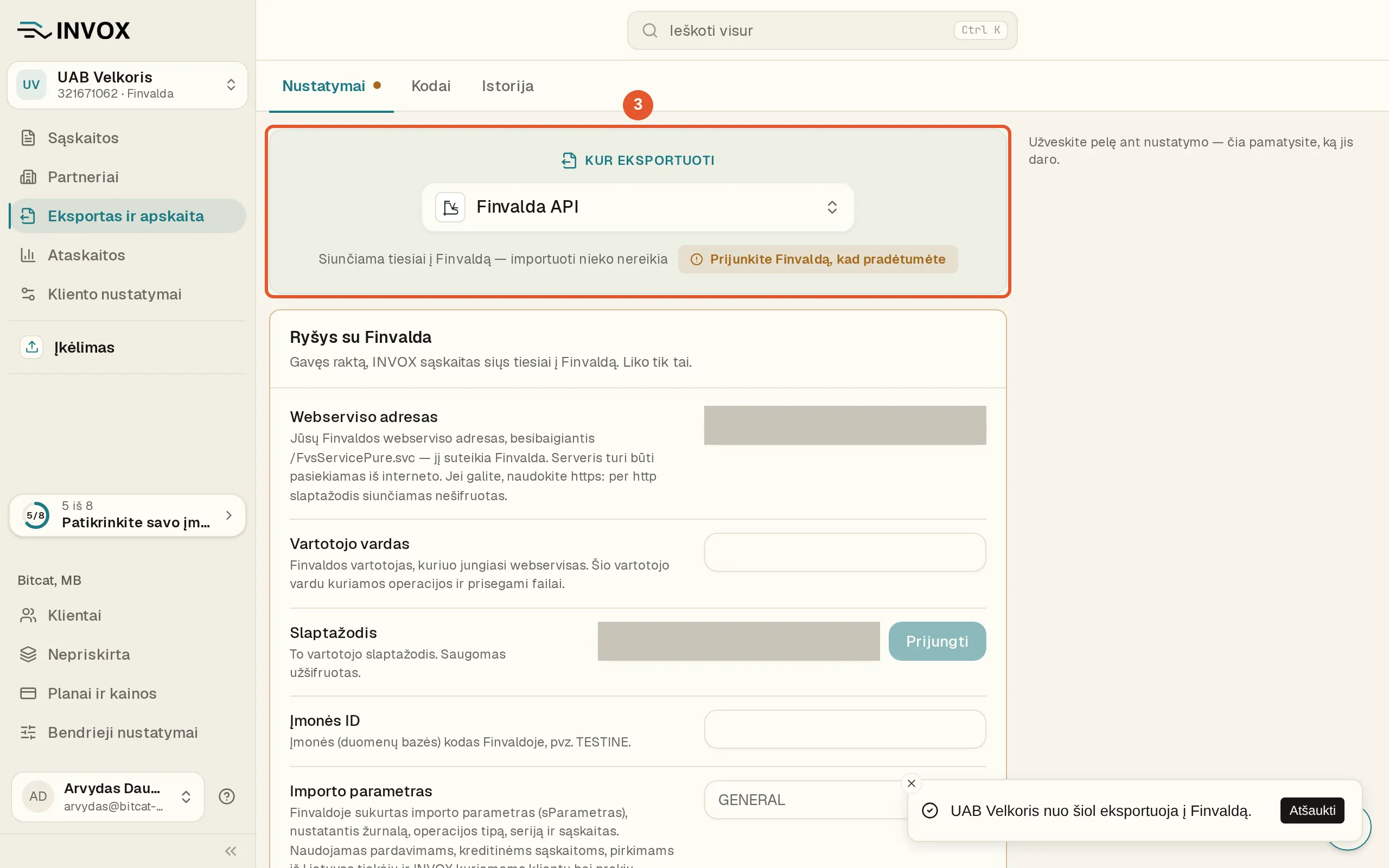The height and width of the screenshot is (868, 1389).
Task: Dismiss the toast notification with X
Action: tap(912, 783)
